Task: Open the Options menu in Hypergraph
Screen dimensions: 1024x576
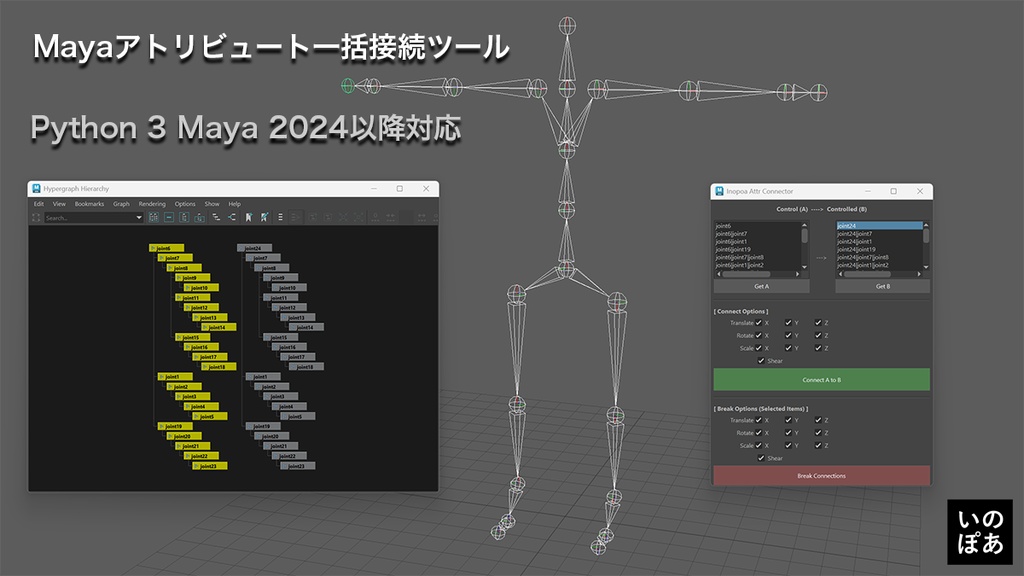Action: click(x=185, y=204)
